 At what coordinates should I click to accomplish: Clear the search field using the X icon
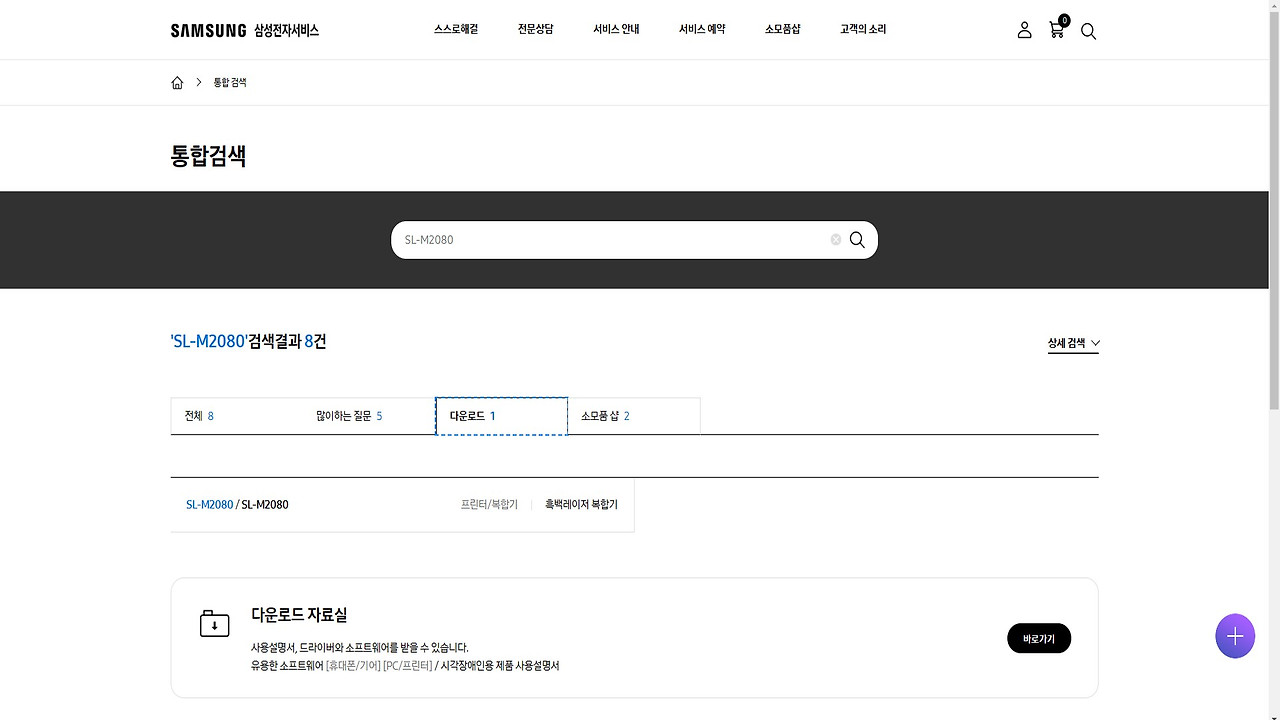click(835, 239)
